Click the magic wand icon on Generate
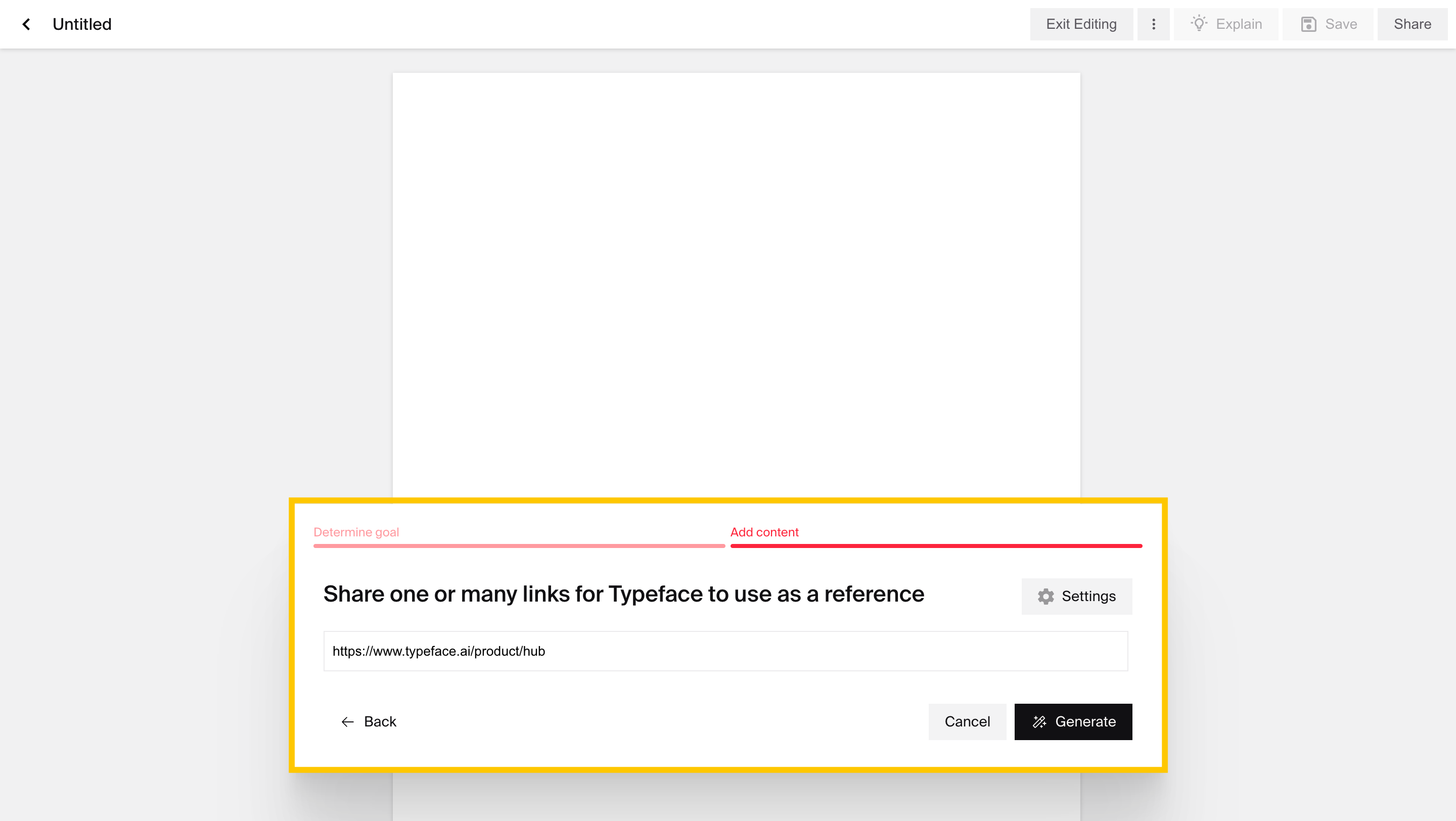 click(x=1039, y=721)
